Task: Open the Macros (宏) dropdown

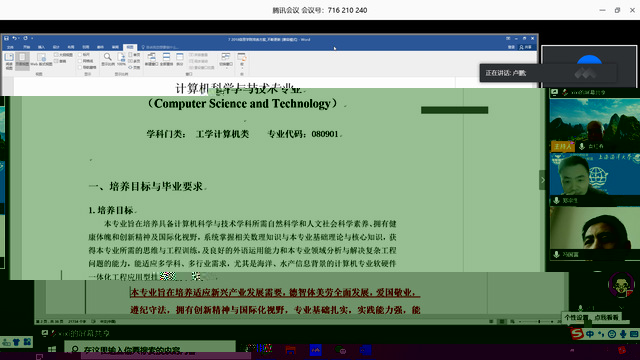Action: click(242, 60)
